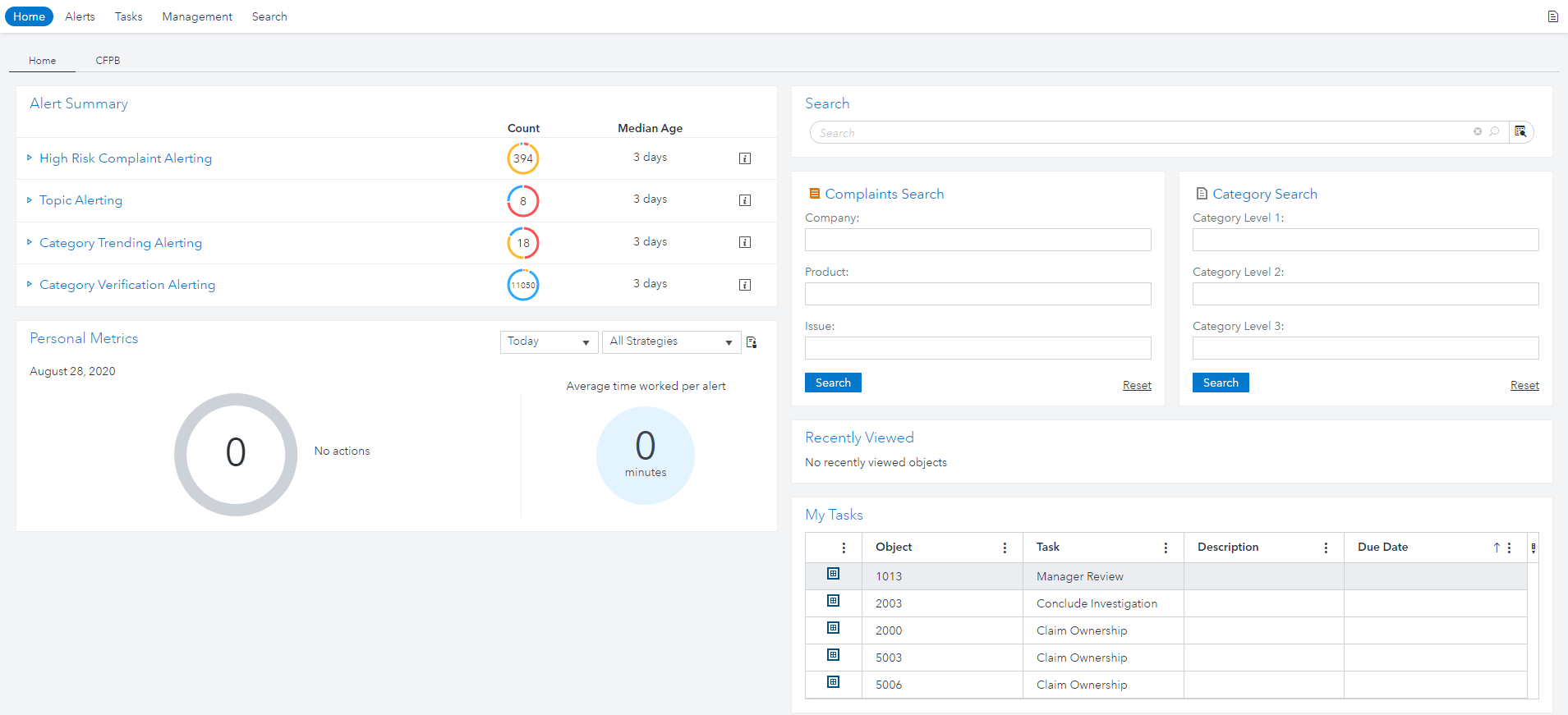
Task: Click row icon for object 5006
Action: [833, 682]
